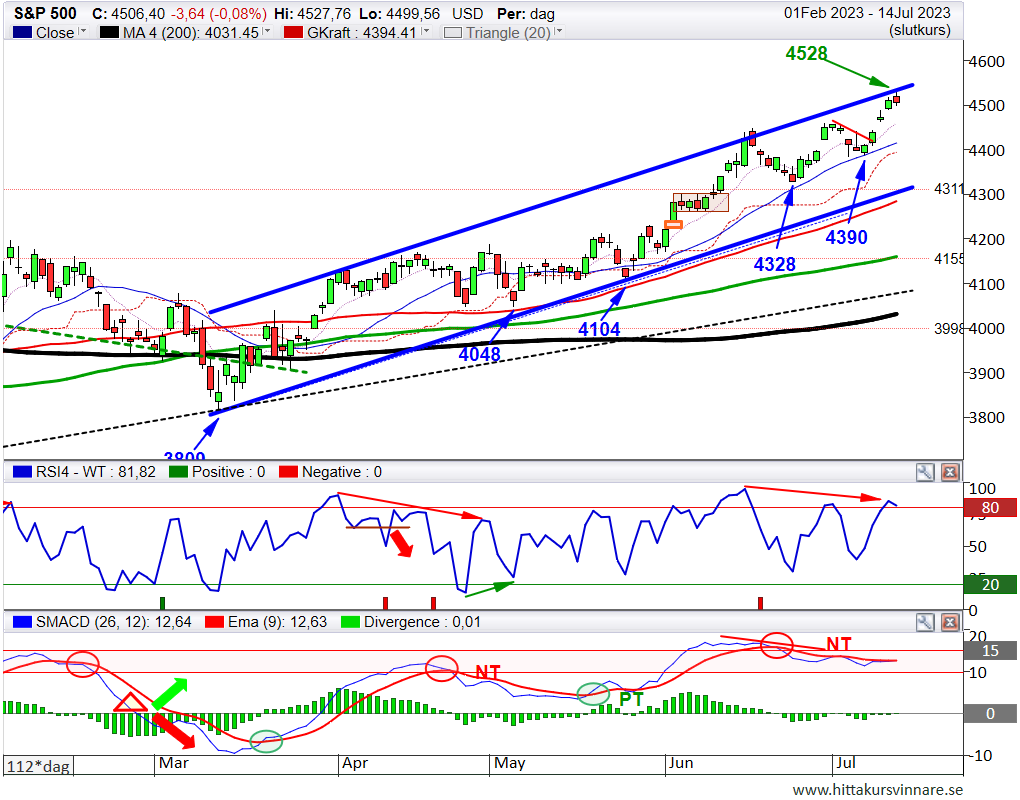1020x800 pixels.
Task: Click the C: 4506,40 close value
Action: click(x=128, y=14)
